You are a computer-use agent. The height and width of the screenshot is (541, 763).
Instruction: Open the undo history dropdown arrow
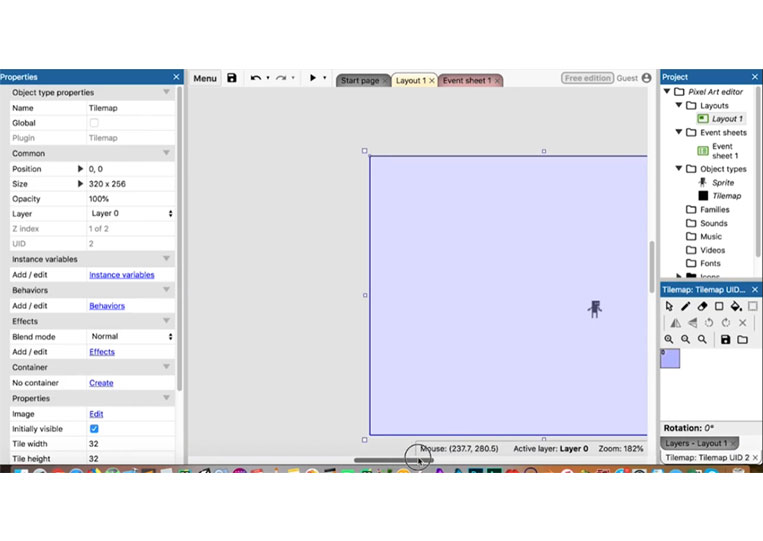coord(268,78)
